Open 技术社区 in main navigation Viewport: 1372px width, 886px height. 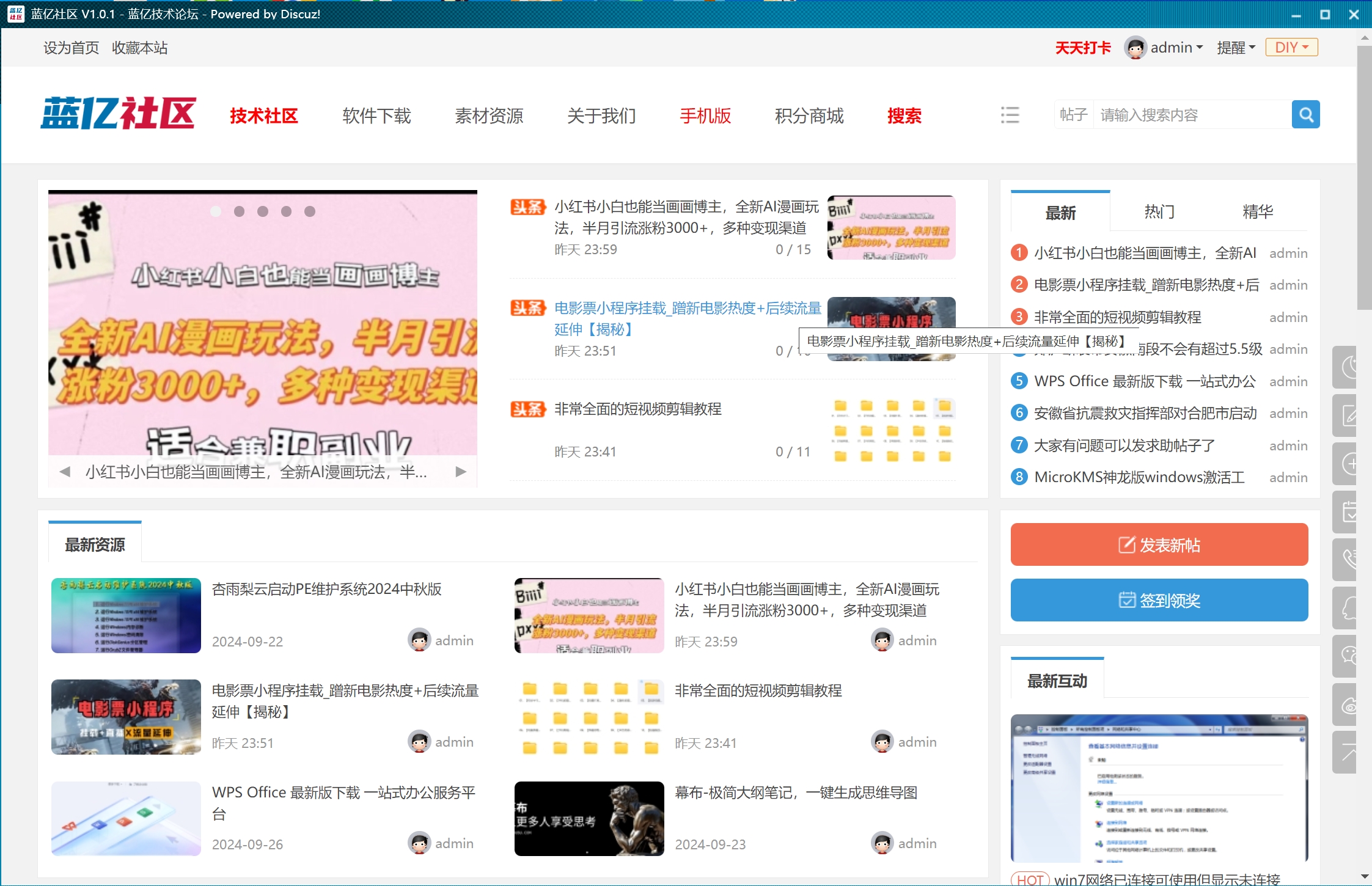264,115
